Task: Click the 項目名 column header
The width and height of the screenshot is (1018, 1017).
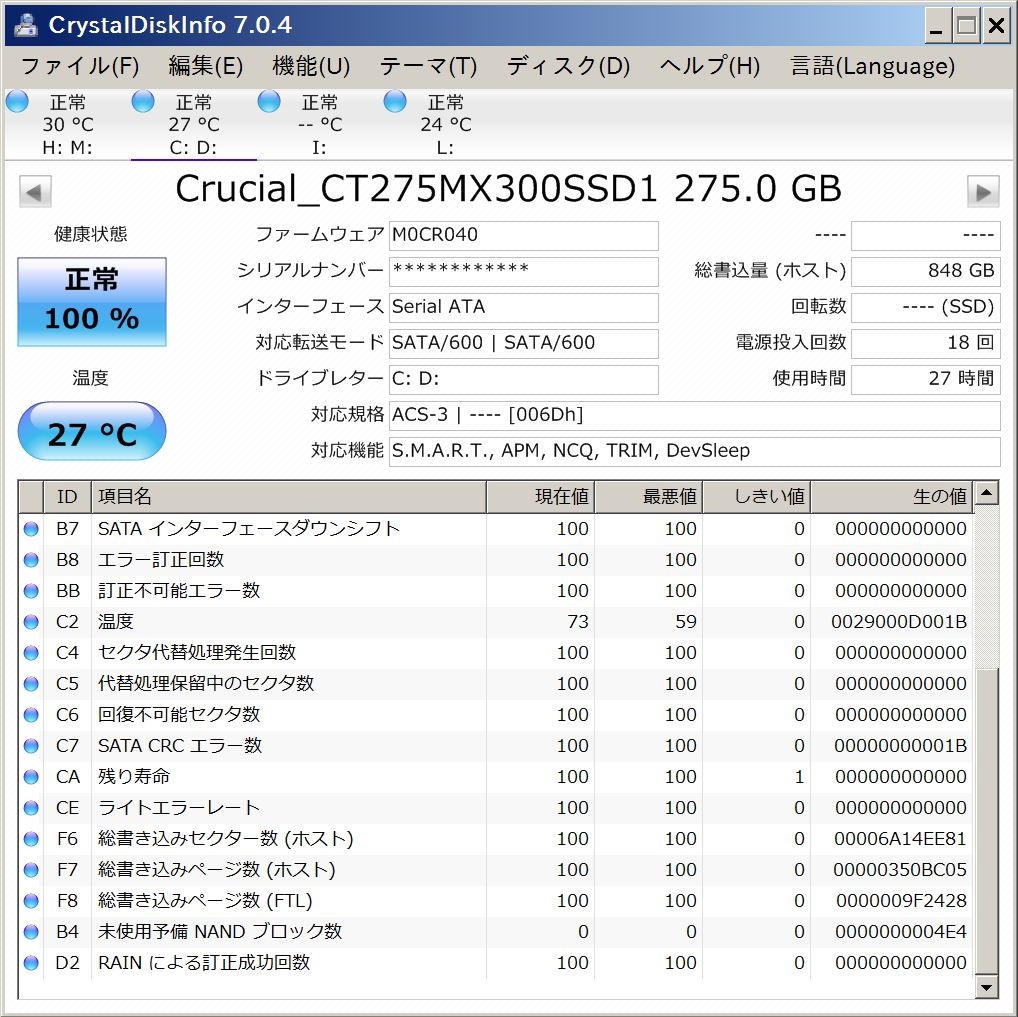Action: 289,497
